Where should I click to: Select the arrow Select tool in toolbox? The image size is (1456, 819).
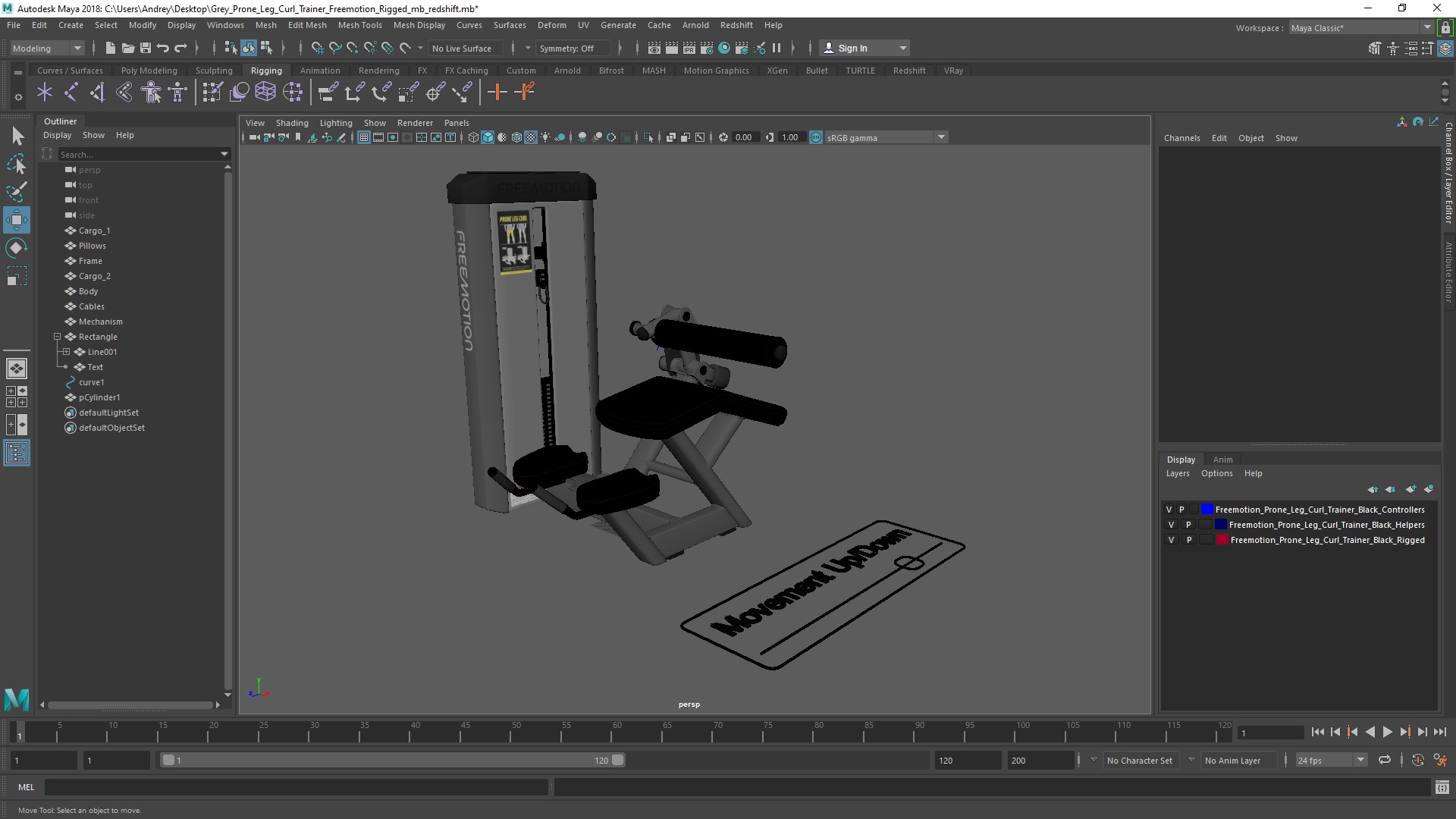(17, 136)
